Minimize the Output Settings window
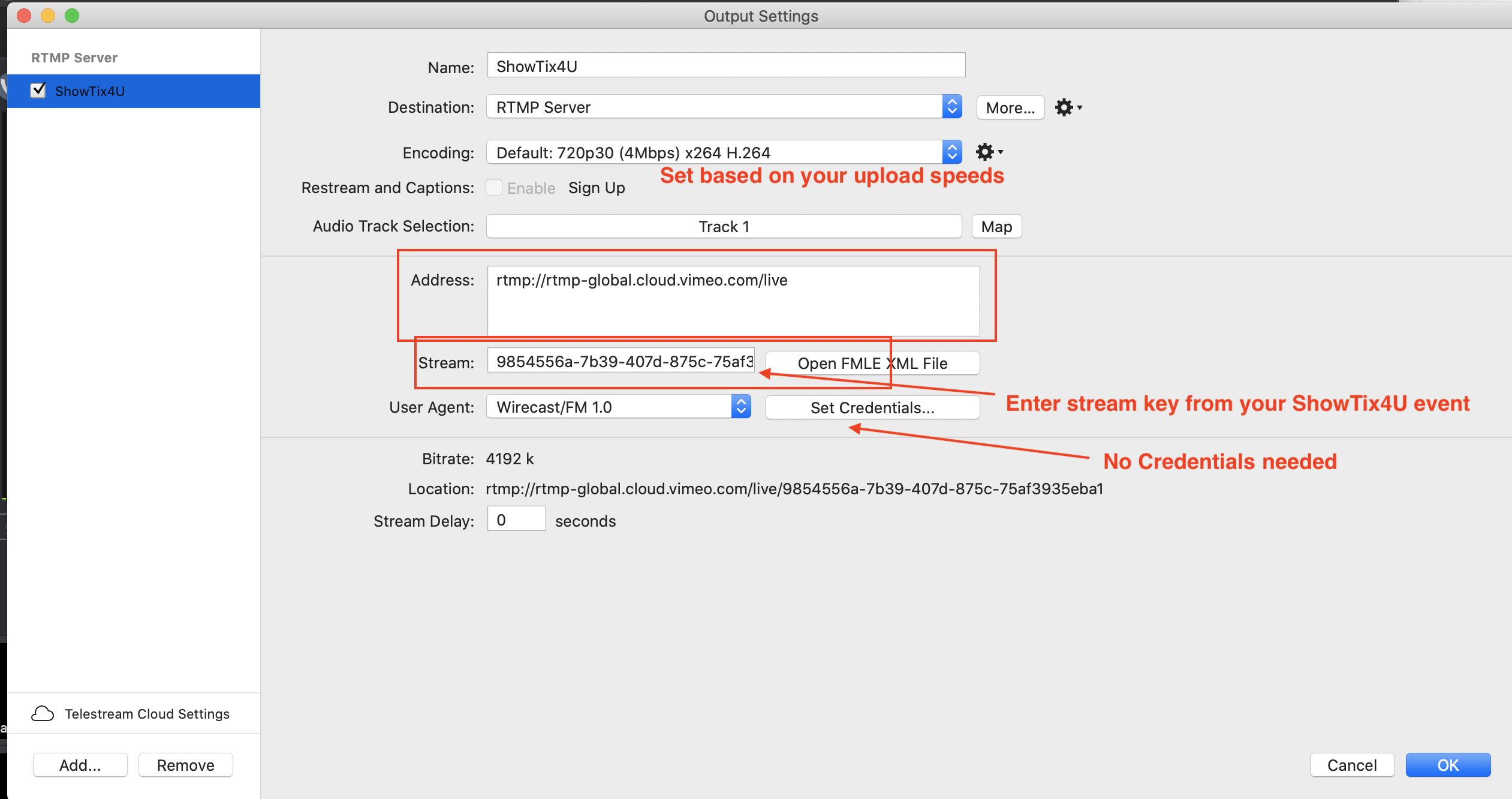 (x=48, y=16)
